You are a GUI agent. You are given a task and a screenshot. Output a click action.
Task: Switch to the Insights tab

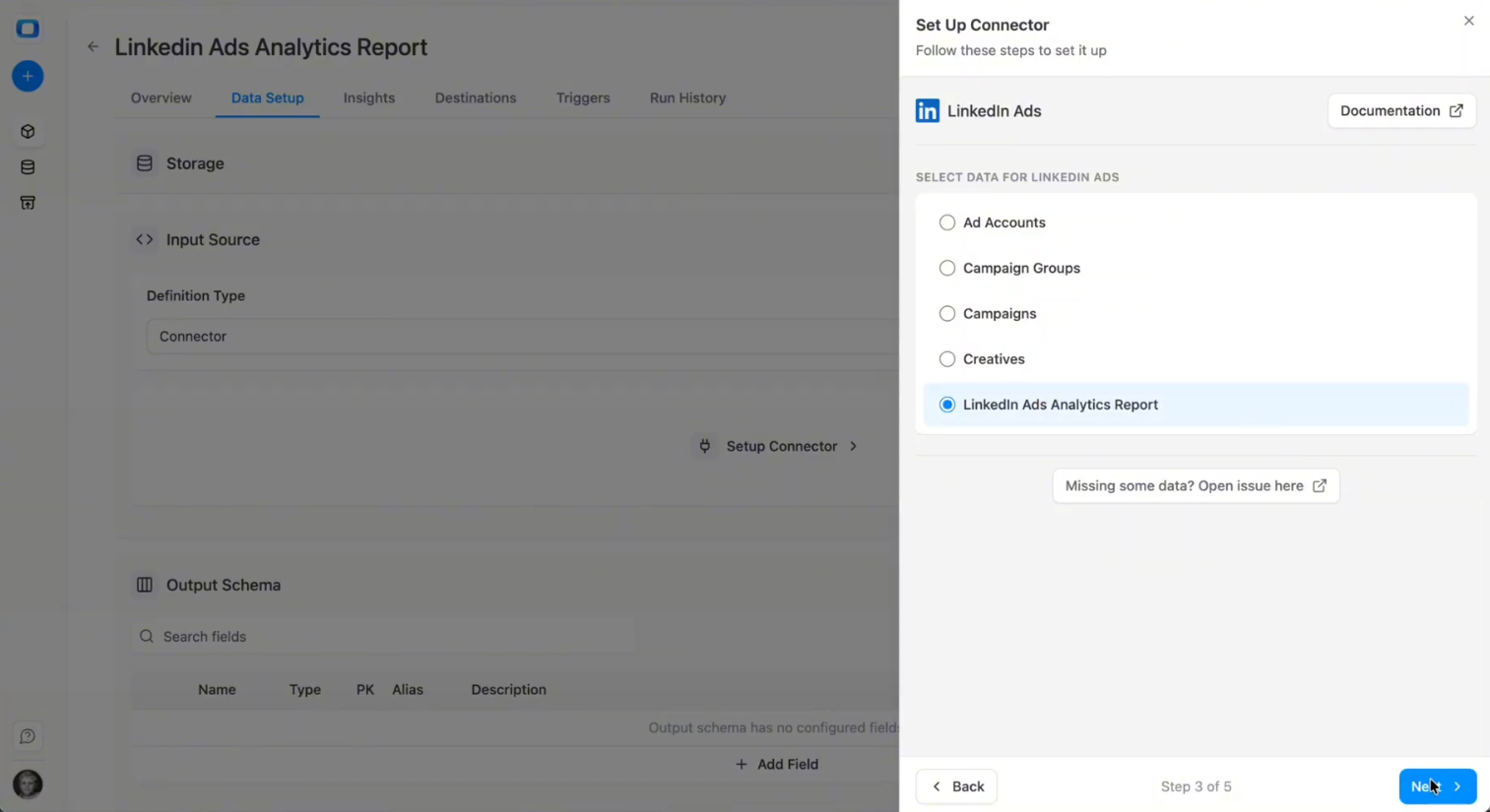click(x=368, y=97)
